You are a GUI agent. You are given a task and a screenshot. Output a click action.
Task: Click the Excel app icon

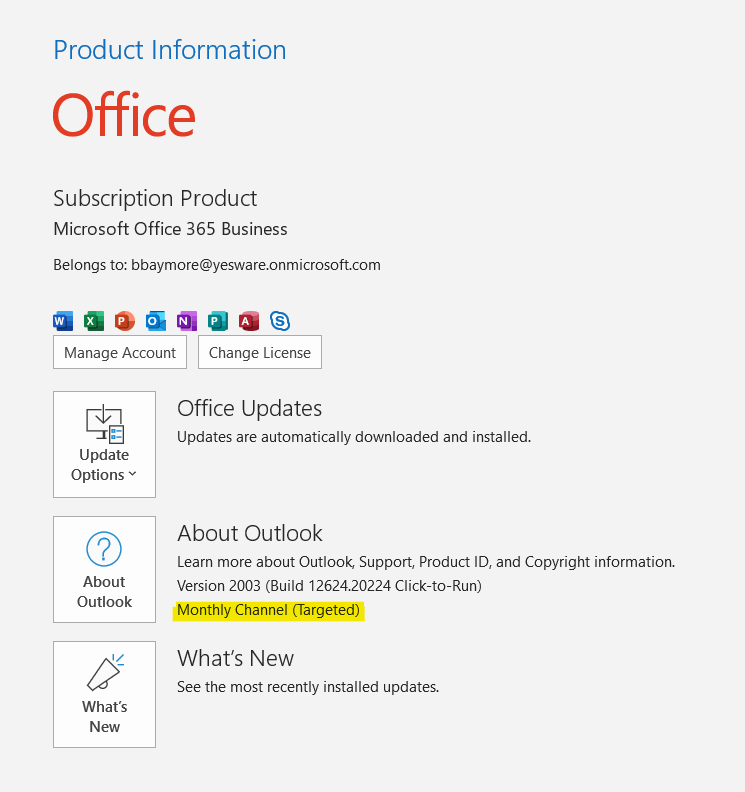(94, 321)
